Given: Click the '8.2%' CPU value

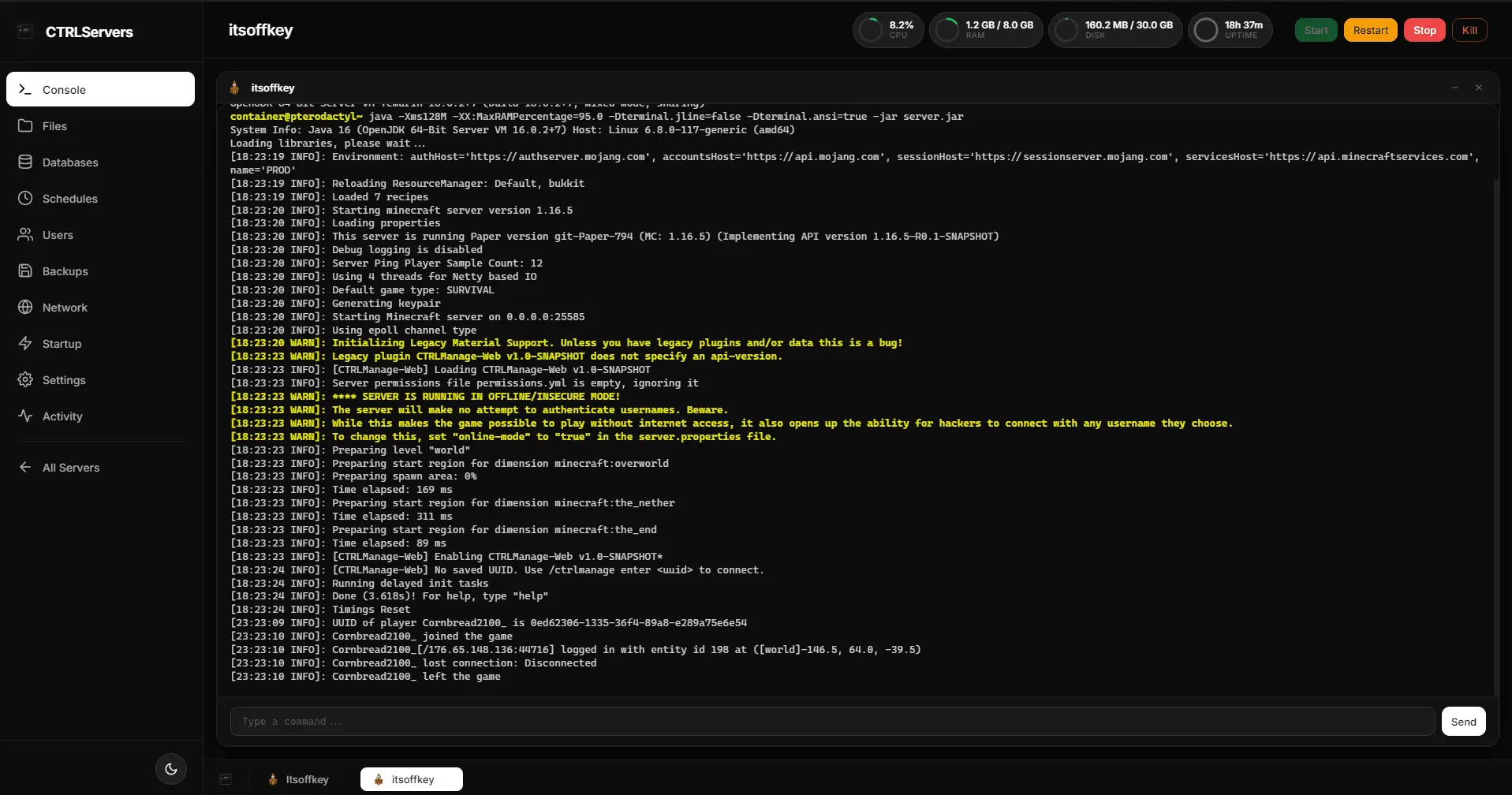Looking at the screenshot, I should pos(901,25).
